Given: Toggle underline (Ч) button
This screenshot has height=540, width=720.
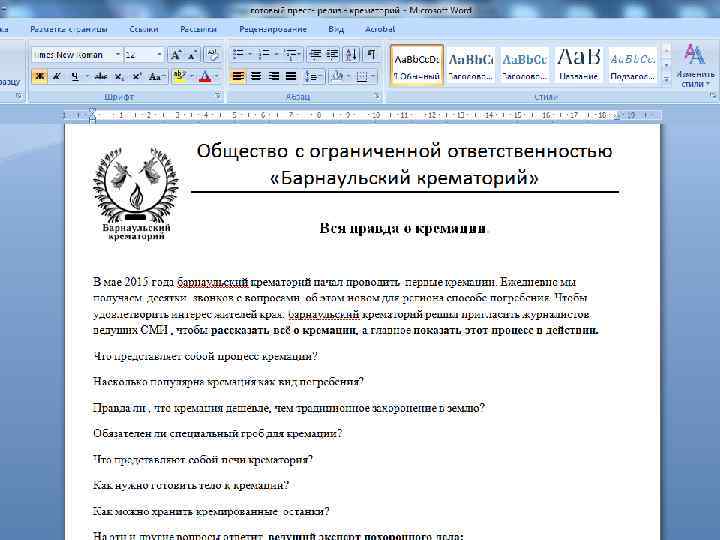Looking at the screenshot, I should 75,76.
